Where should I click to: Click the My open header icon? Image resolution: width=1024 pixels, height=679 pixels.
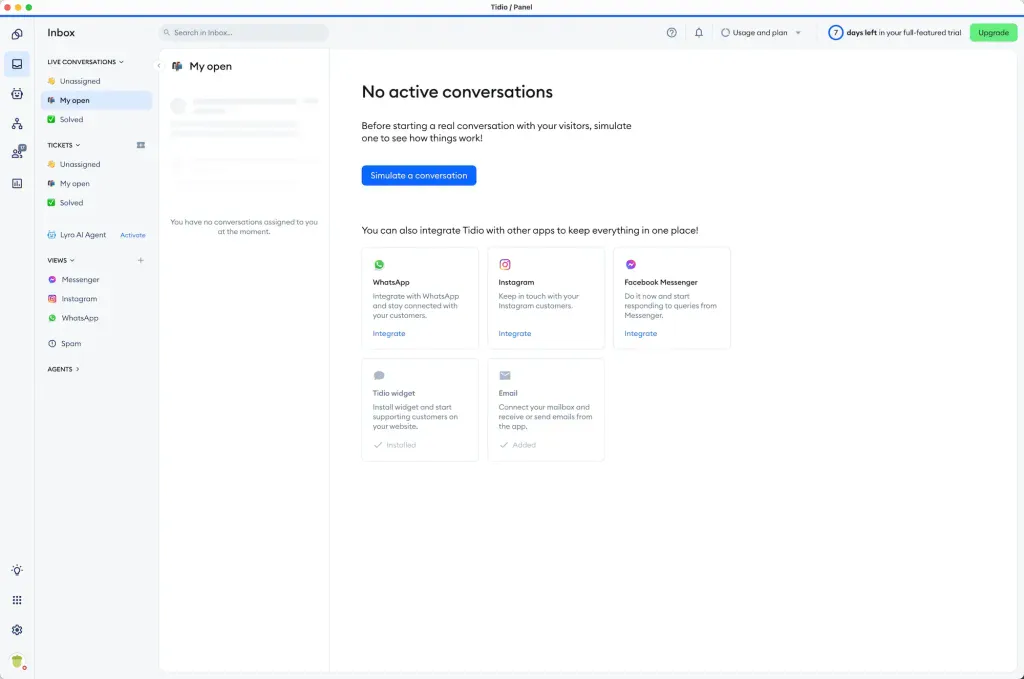(x=177, y=67)
